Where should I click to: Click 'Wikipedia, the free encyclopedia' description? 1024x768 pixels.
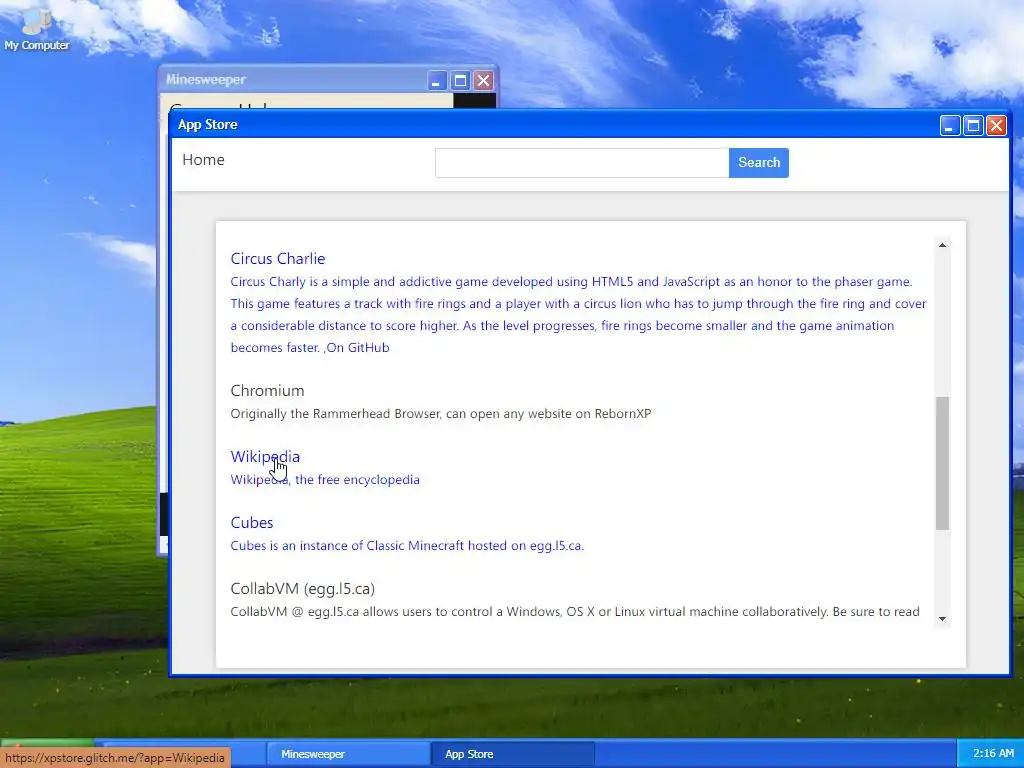point(325,479)
